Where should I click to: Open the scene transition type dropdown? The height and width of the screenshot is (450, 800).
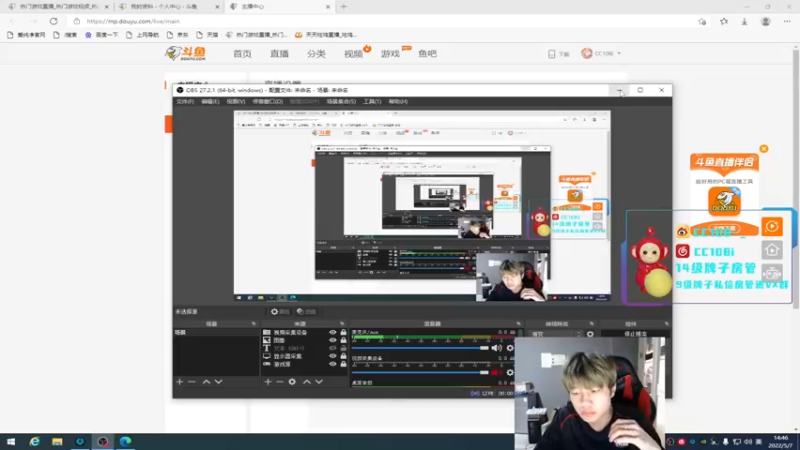556,334
